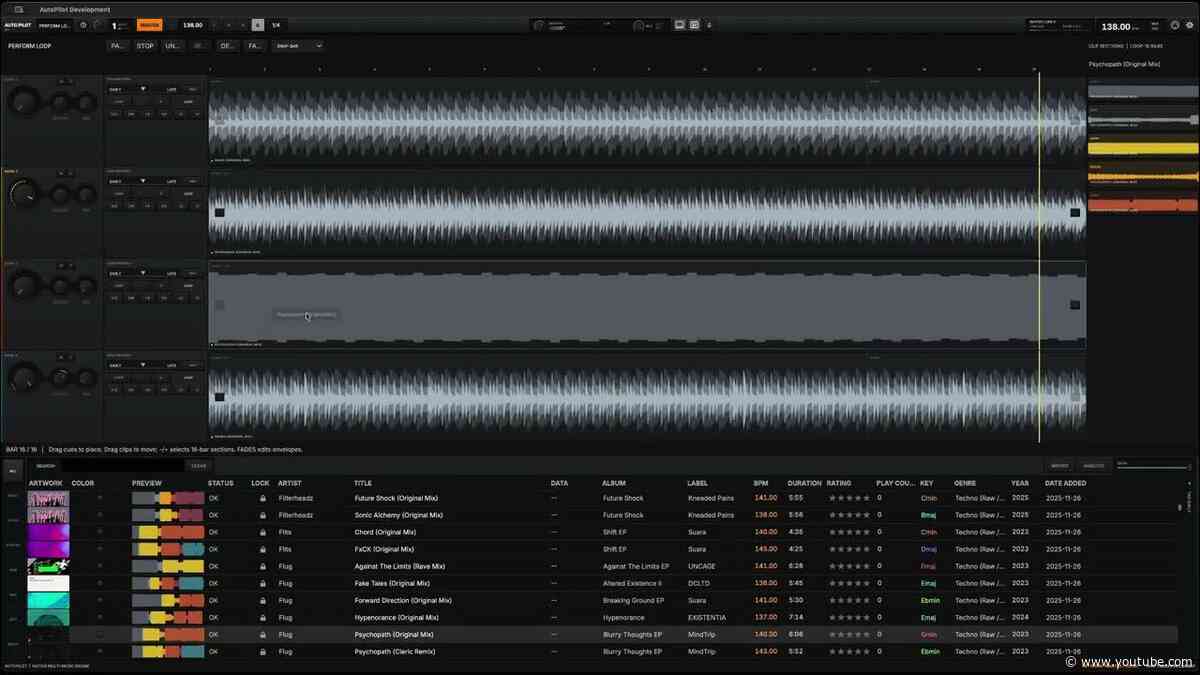The width and height of the screenshot is (1200, 675).
Task: Open the fourth deck's bank dropdown arrow
Action: pyautogui.click(x=143, y=365)
